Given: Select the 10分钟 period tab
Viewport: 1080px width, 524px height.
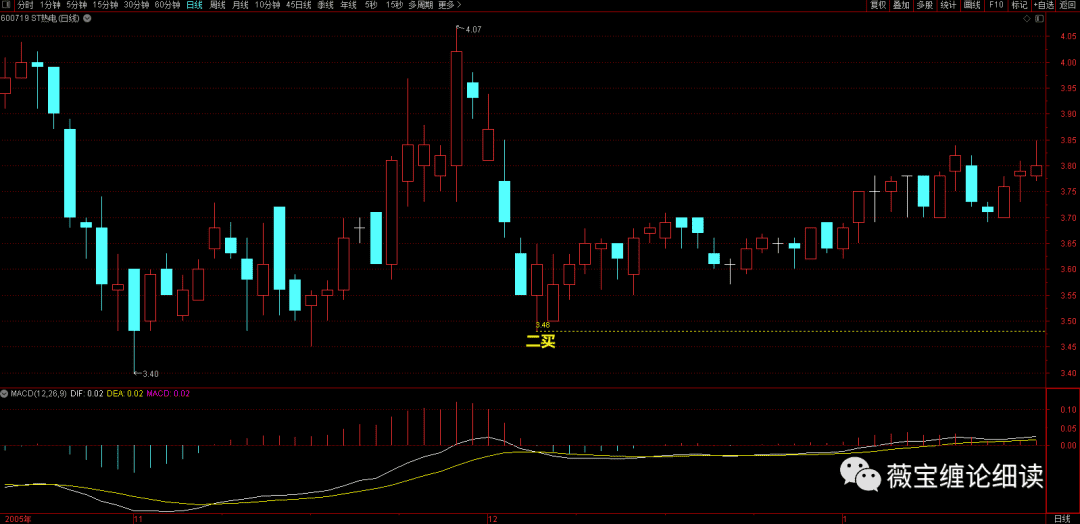Looking at the screenshot, I should coord(267,6).
